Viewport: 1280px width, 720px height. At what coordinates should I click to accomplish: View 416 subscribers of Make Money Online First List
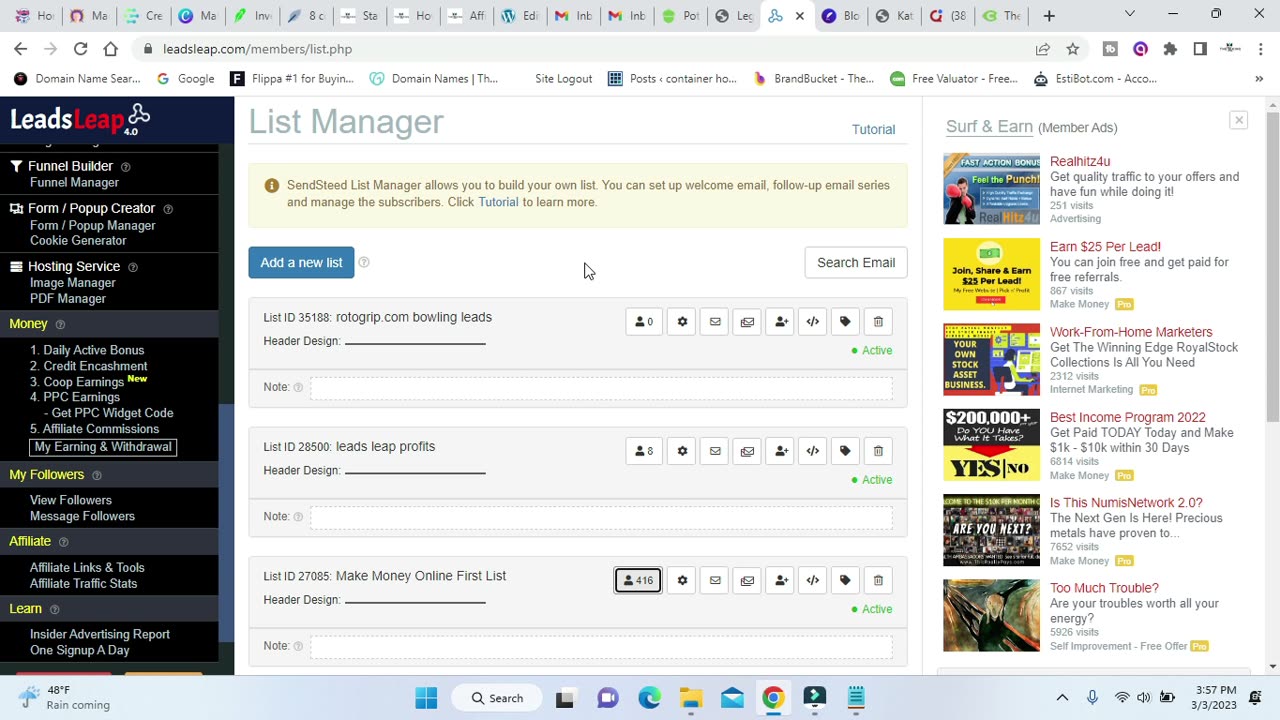638,580
